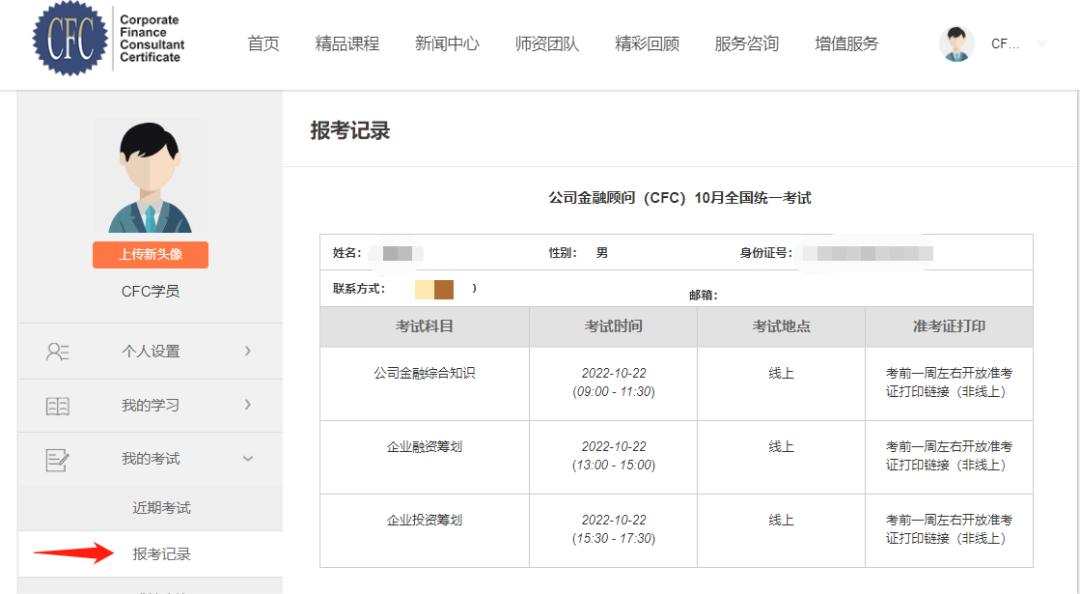Click the 15:30 - 17:30 exam time cell

point(614,529)
